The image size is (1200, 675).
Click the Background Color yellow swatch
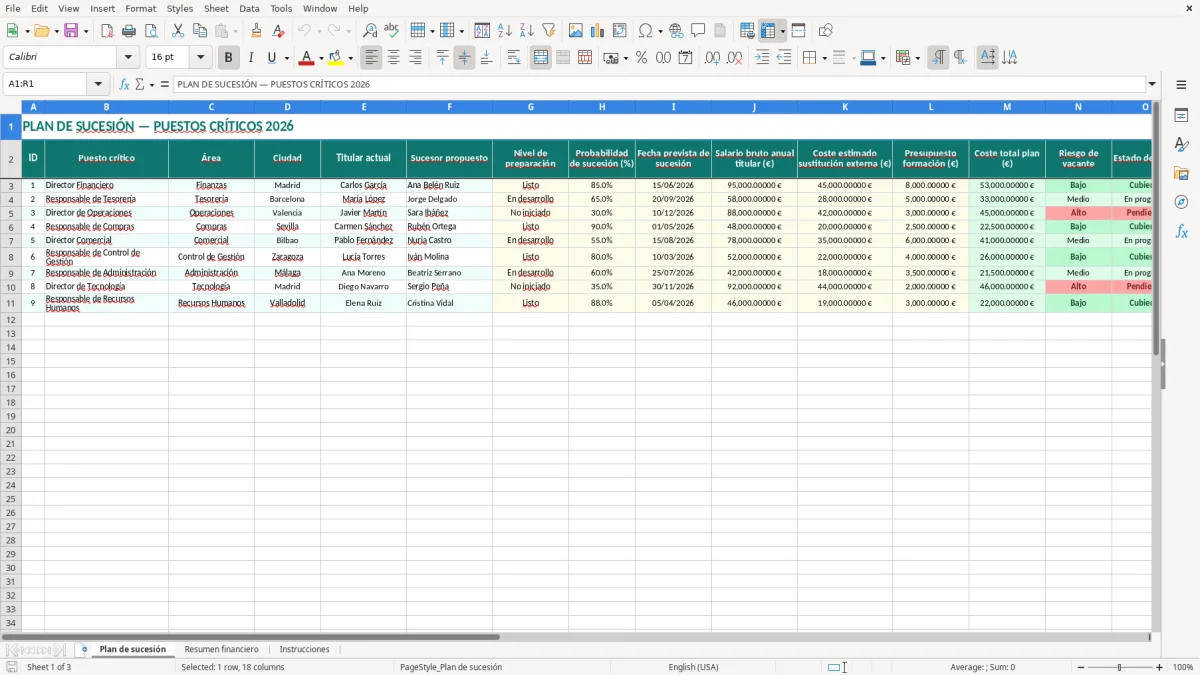335,58
